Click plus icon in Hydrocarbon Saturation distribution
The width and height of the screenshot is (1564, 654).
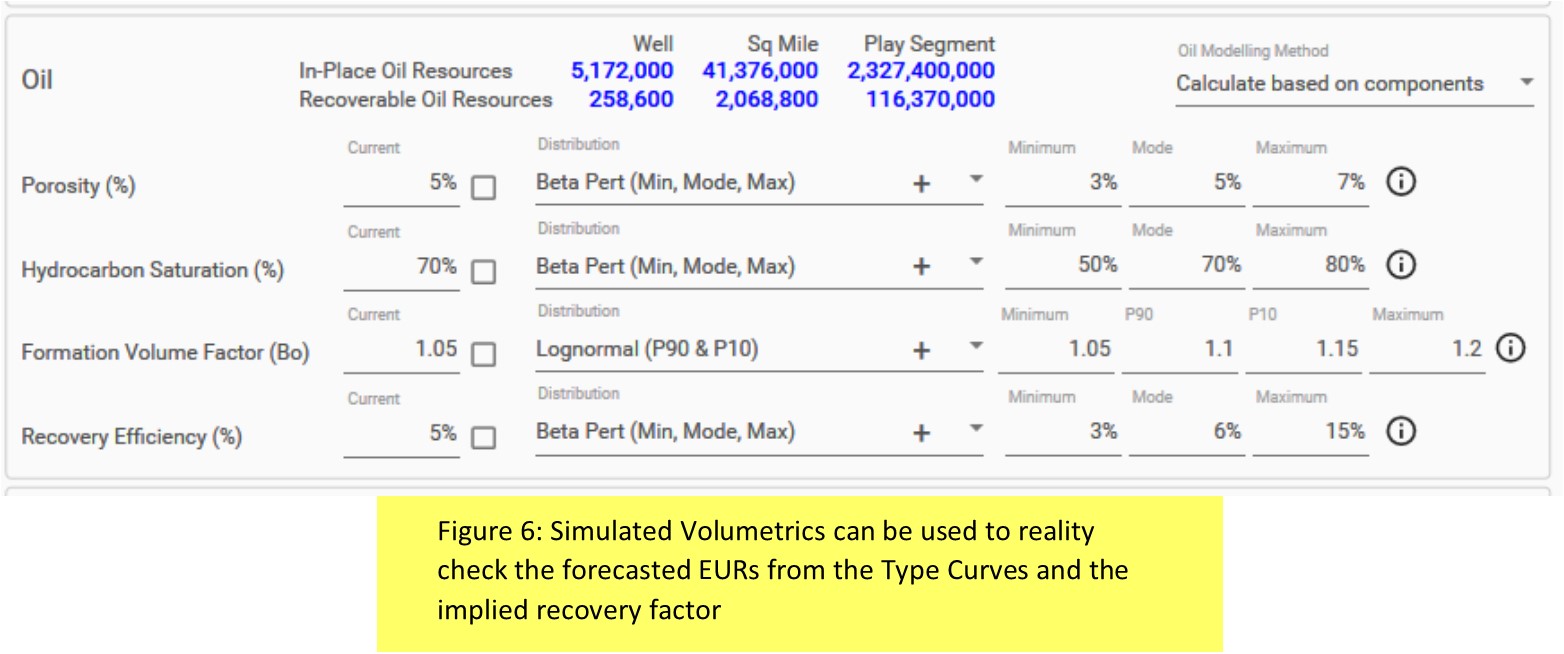pyautogui.click(x=922, y=267)
